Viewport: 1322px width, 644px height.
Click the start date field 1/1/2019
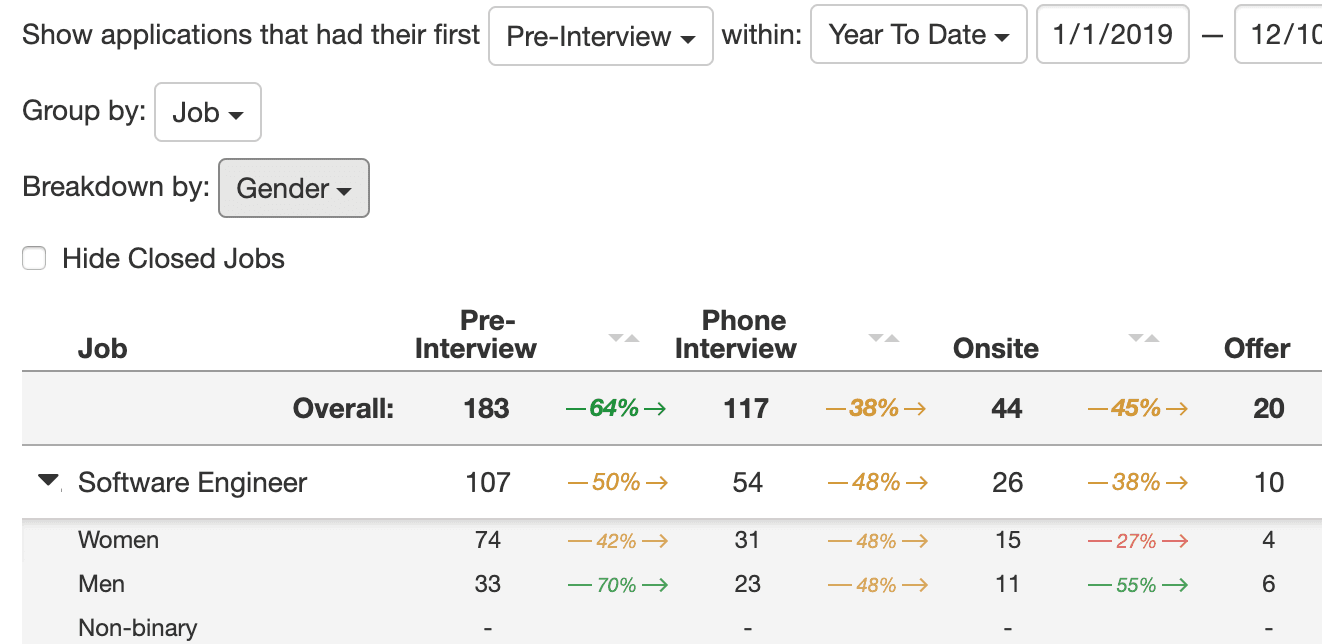tap(1112, 36)
